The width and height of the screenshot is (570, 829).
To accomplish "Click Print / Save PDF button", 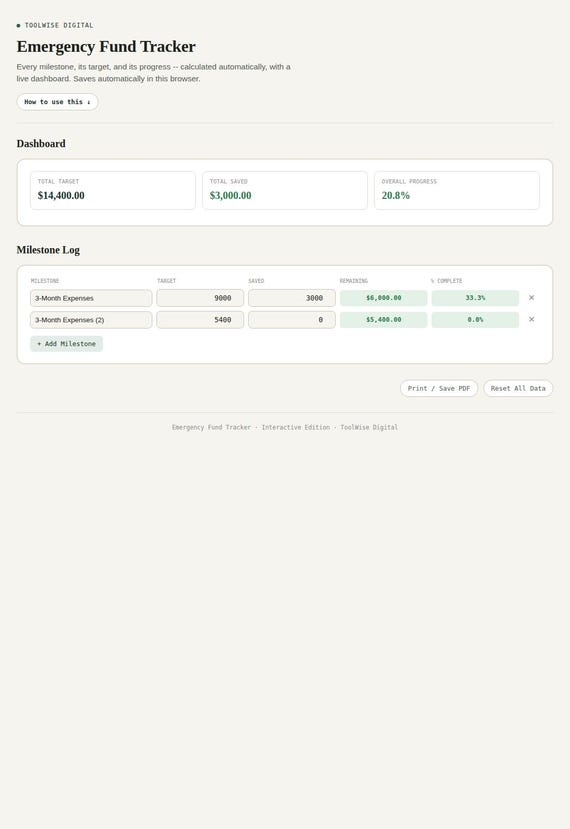I will (x=439, y=388).
